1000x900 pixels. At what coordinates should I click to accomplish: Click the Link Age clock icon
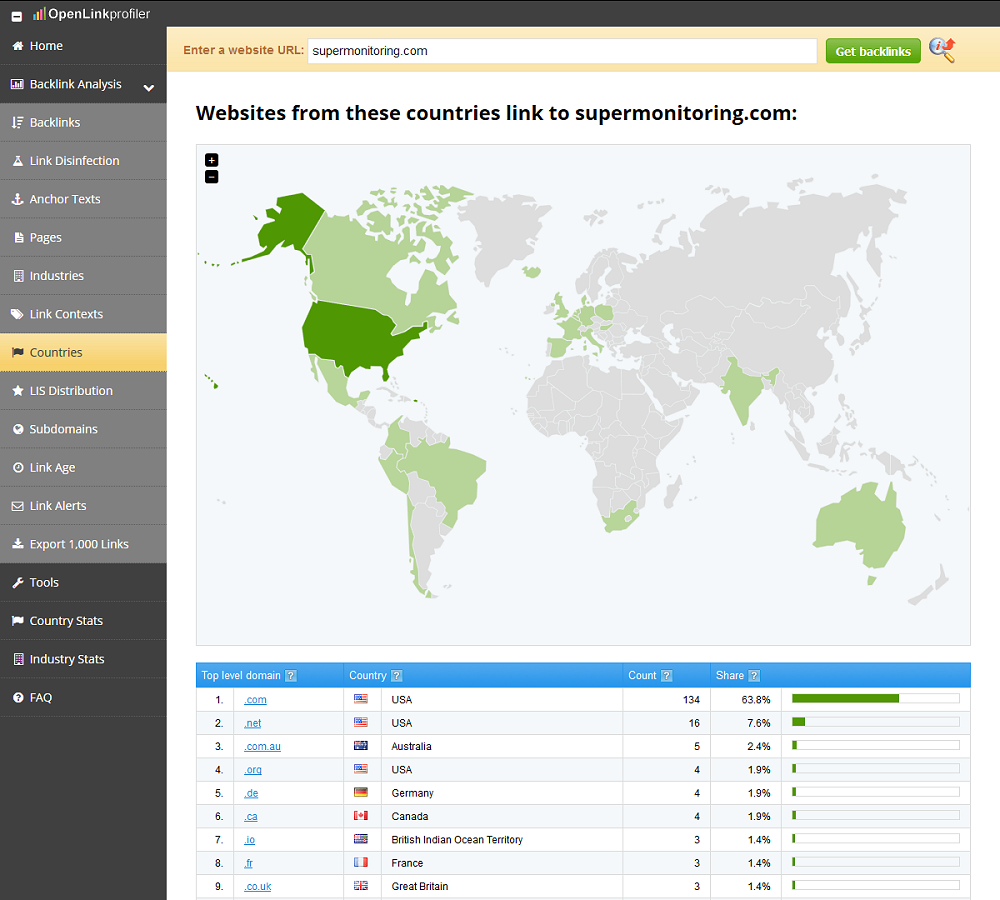pos(18,468)
